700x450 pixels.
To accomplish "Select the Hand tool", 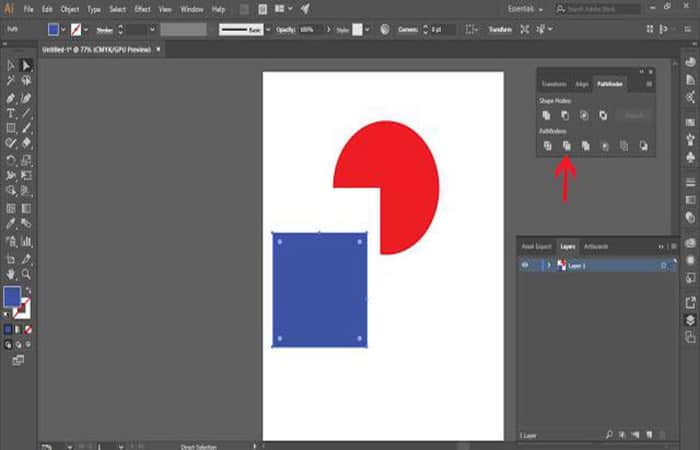I will 11,274.
